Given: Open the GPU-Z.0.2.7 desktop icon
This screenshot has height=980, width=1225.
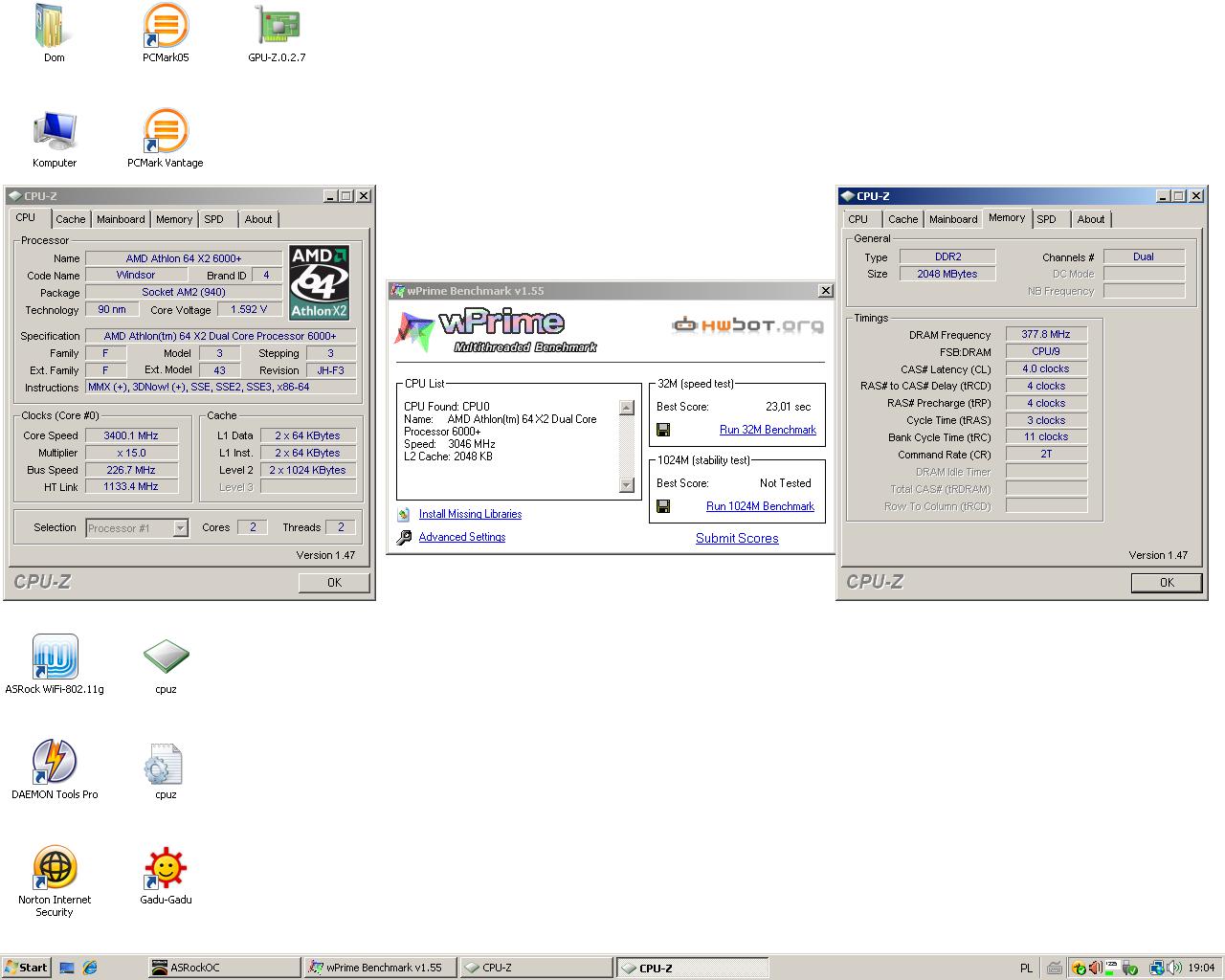Looking at the screenshot, I should (x=277, y=27).
